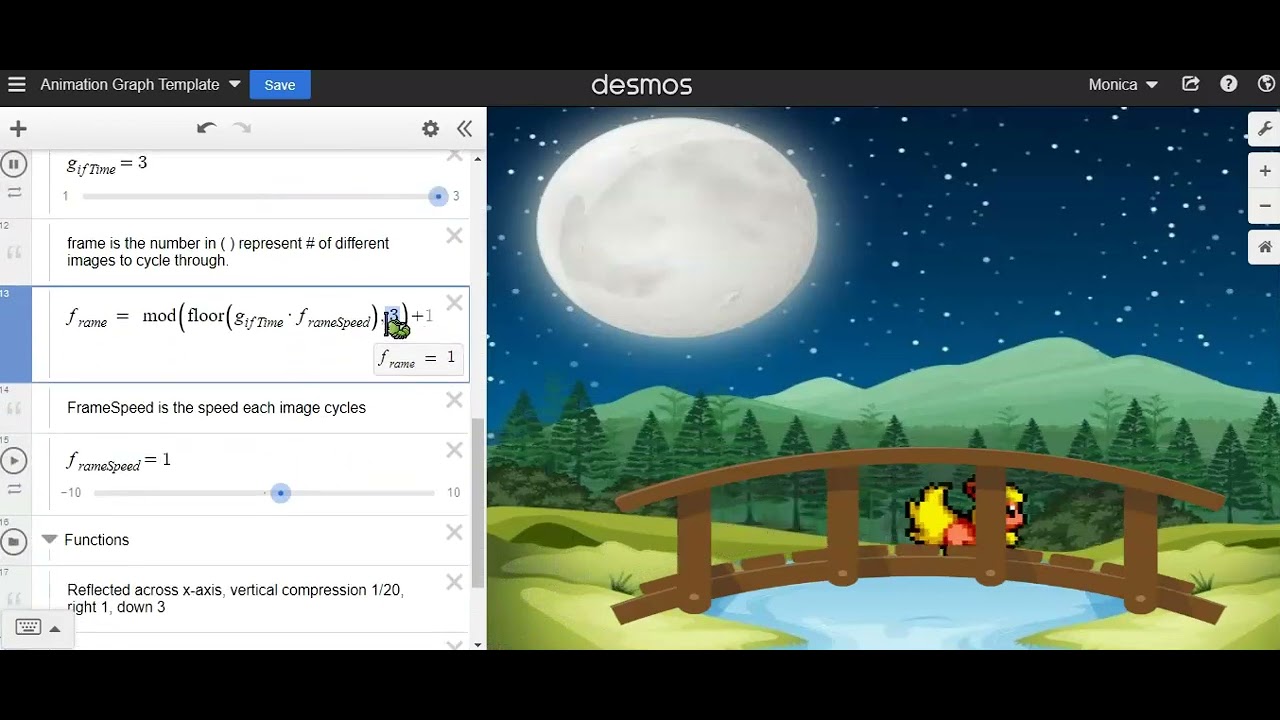The width and height of the screenshot is (1280, 720).
Task: Toggle the Functions folder visibility icon
Action: [14, 542]
